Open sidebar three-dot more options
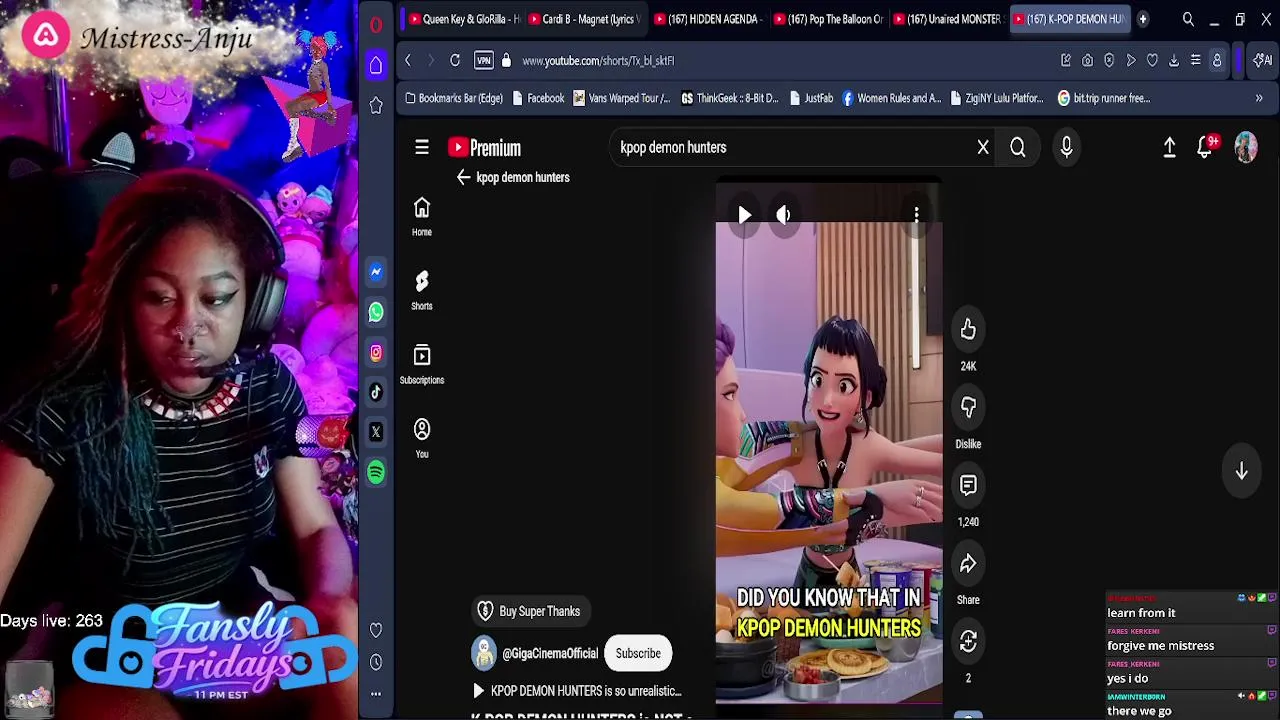 [376, 693]
